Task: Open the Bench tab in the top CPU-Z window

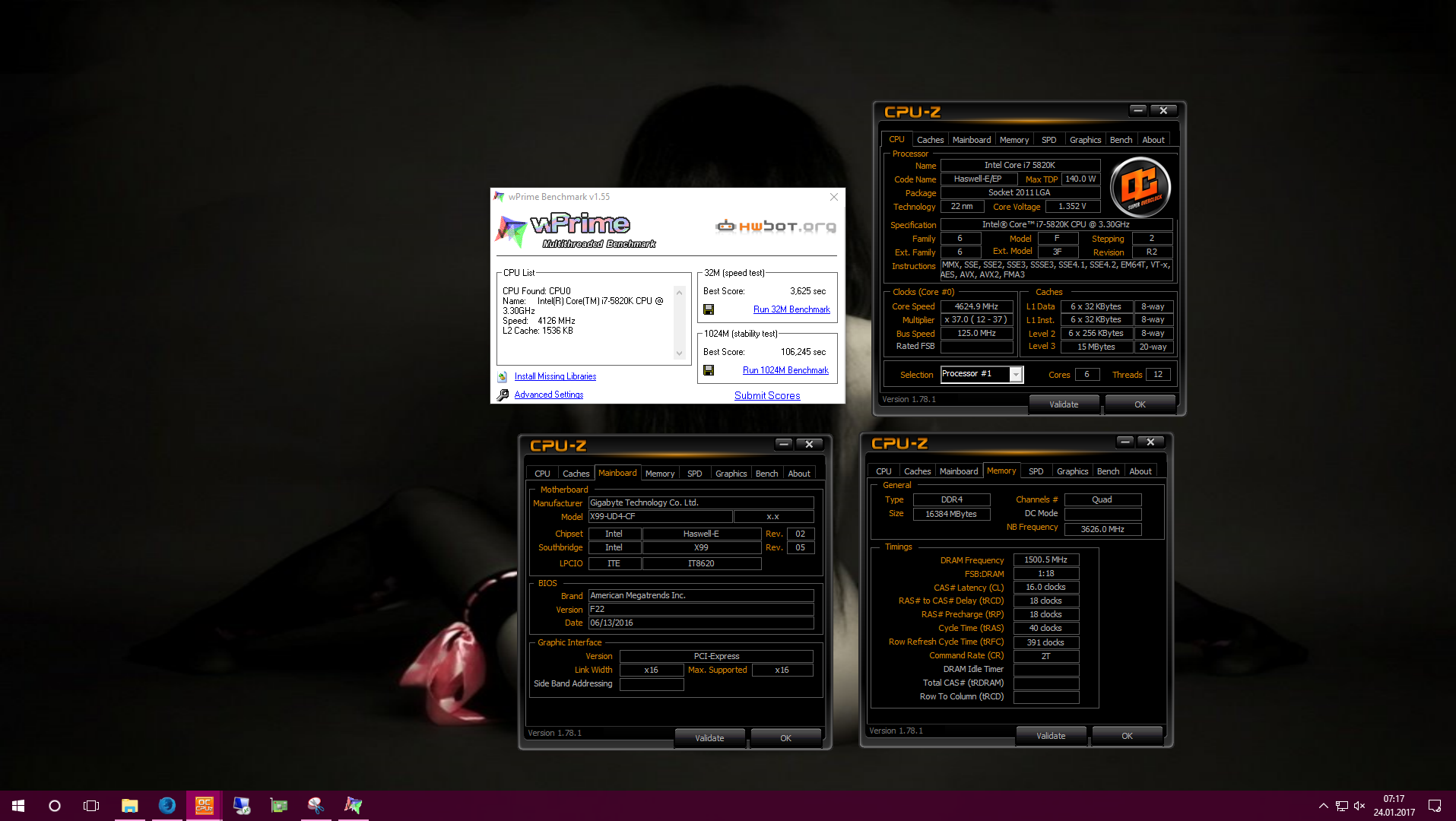Action: 1121,140
